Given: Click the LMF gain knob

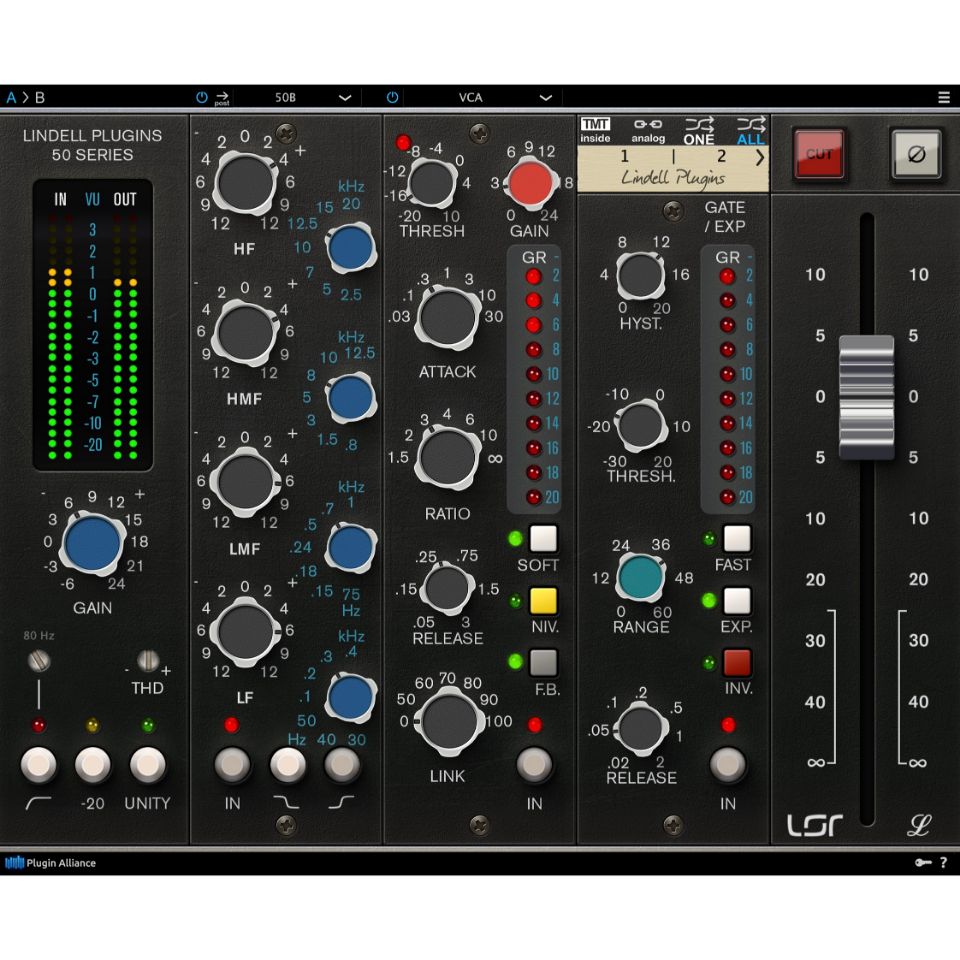Looking at the screenshot, I should [x=245, y=482].
